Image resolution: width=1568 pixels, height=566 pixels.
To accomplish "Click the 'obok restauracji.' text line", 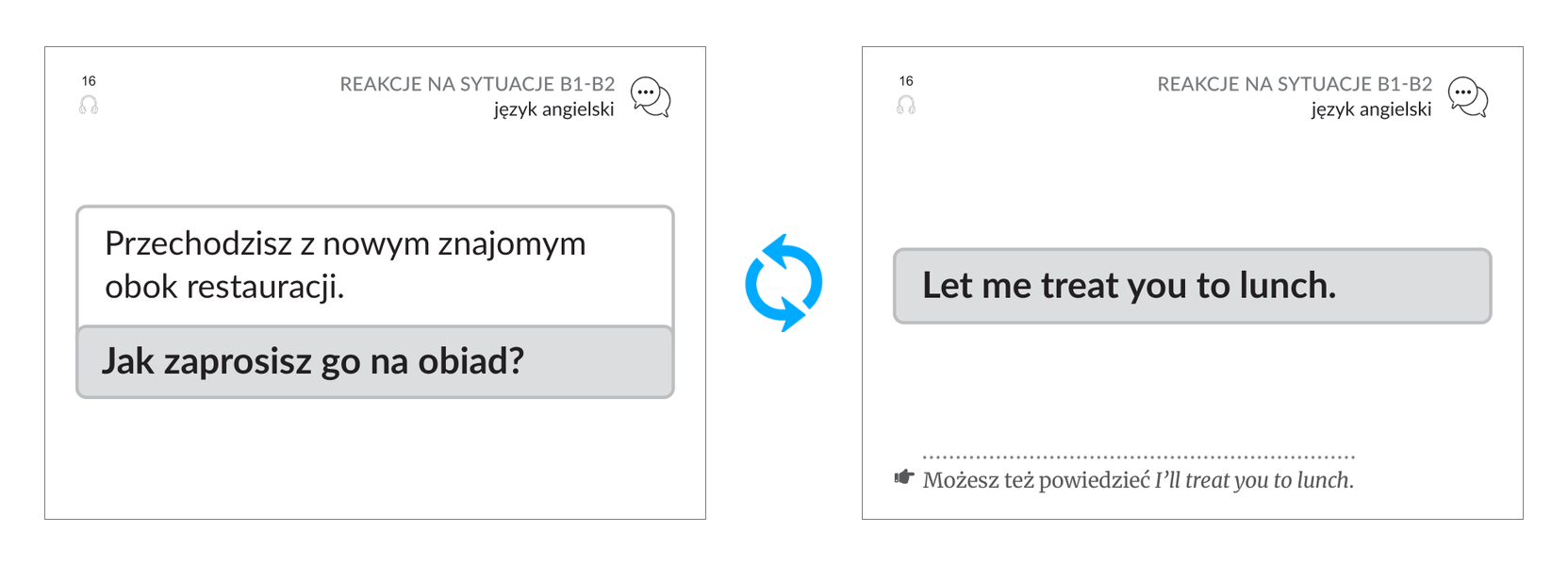I will coord(224,287).
